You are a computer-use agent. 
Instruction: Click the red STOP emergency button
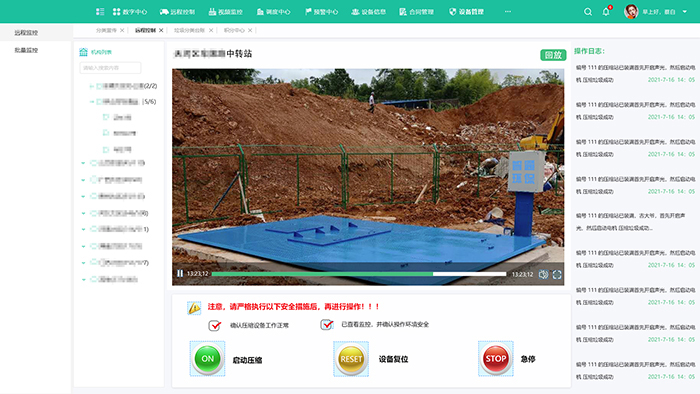pyautogui.click(x=496, y=359)
